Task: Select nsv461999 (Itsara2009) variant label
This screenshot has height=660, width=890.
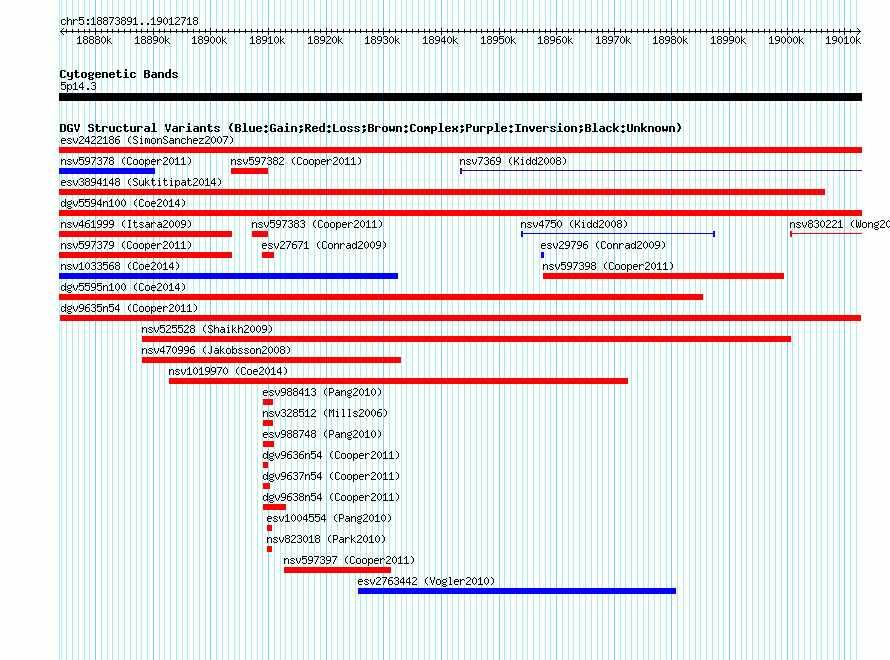Action: click(x=126, y=224)
